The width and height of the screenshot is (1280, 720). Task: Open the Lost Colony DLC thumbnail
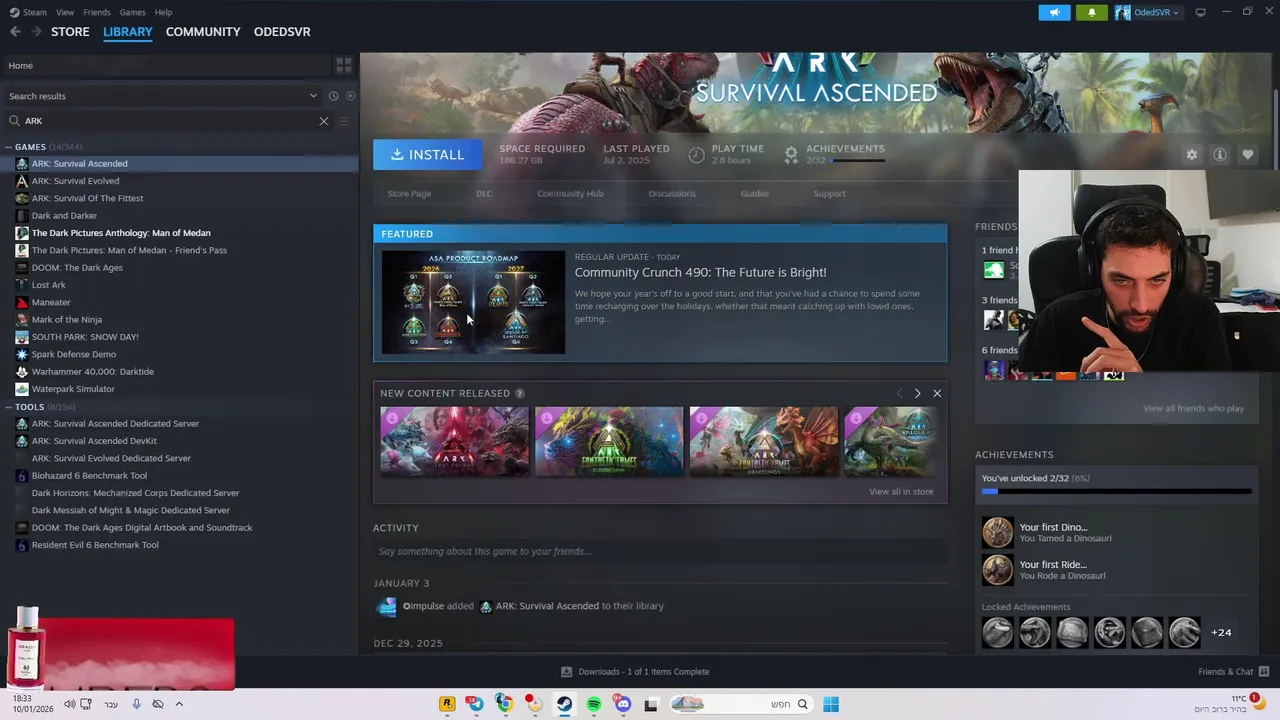[454, 441]
